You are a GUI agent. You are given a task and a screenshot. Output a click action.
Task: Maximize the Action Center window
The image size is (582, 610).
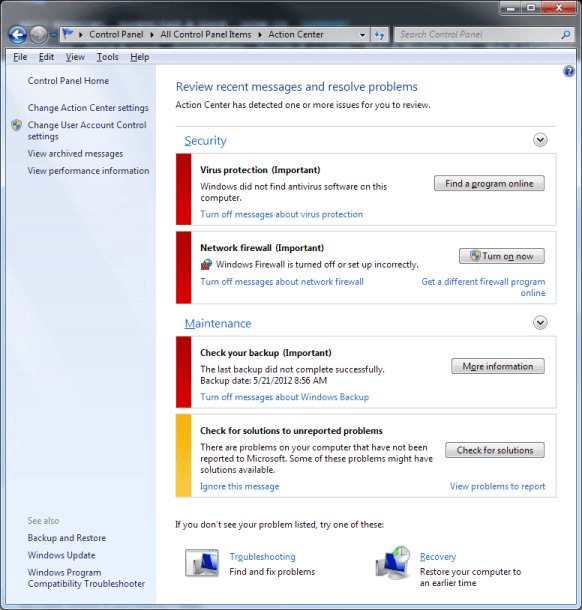pyautogui.click(x=531, y=7)
